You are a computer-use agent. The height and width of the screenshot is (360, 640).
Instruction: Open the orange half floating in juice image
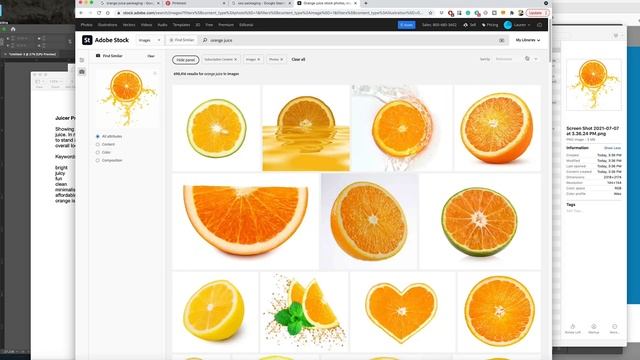tap(306, 128)
